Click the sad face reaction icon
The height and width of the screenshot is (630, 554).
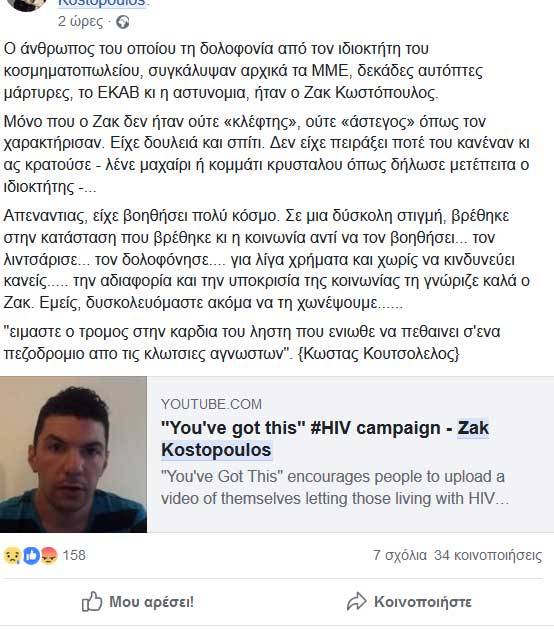(12, 556)
